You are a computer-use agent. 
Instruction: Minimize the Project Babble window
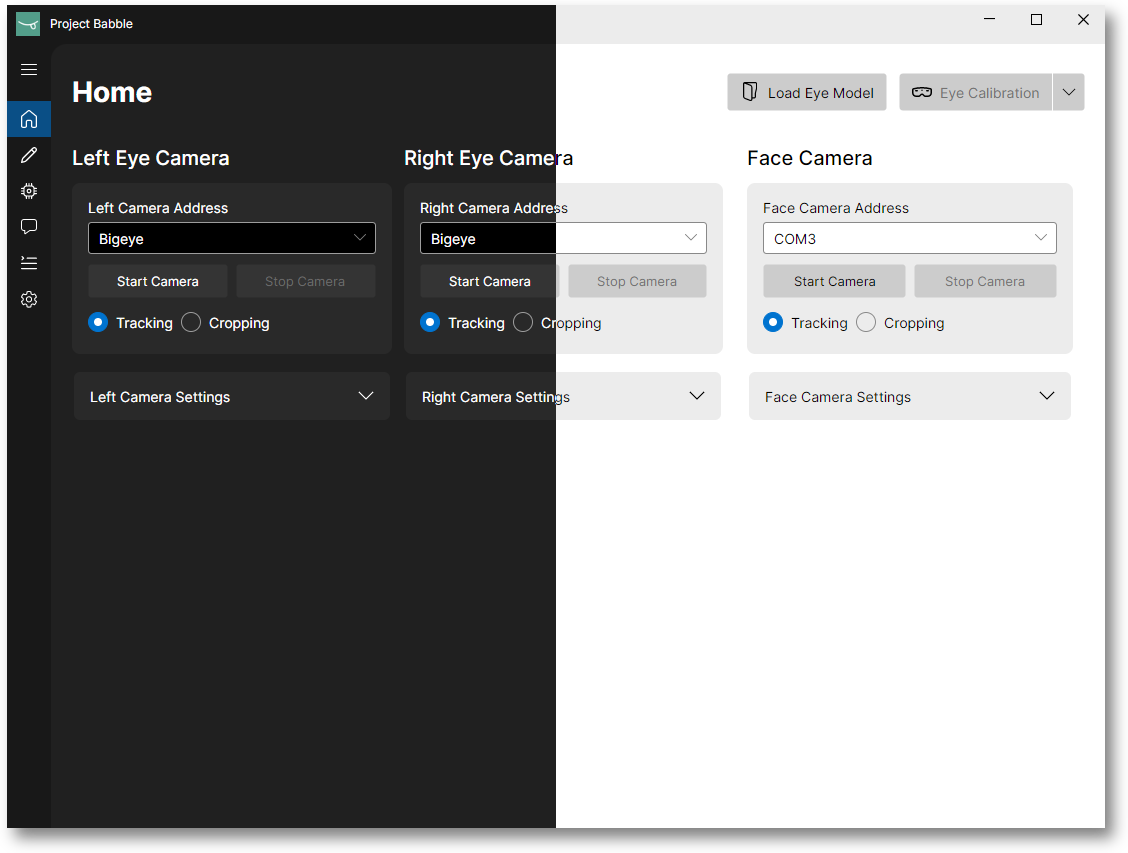click(x=990, y=19)
